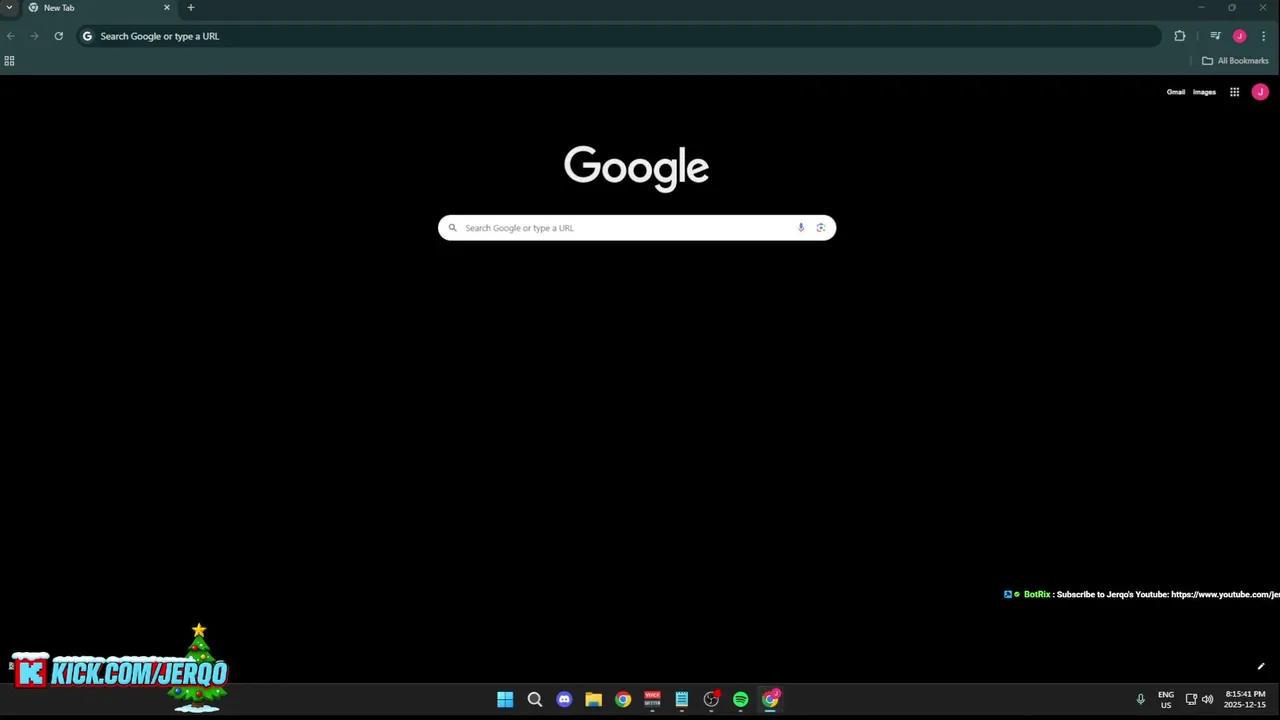Image resolution: width=1280 pixels, height=720 pixels.
Task: Open Discord from the taskbar
Action: (564, 700)
